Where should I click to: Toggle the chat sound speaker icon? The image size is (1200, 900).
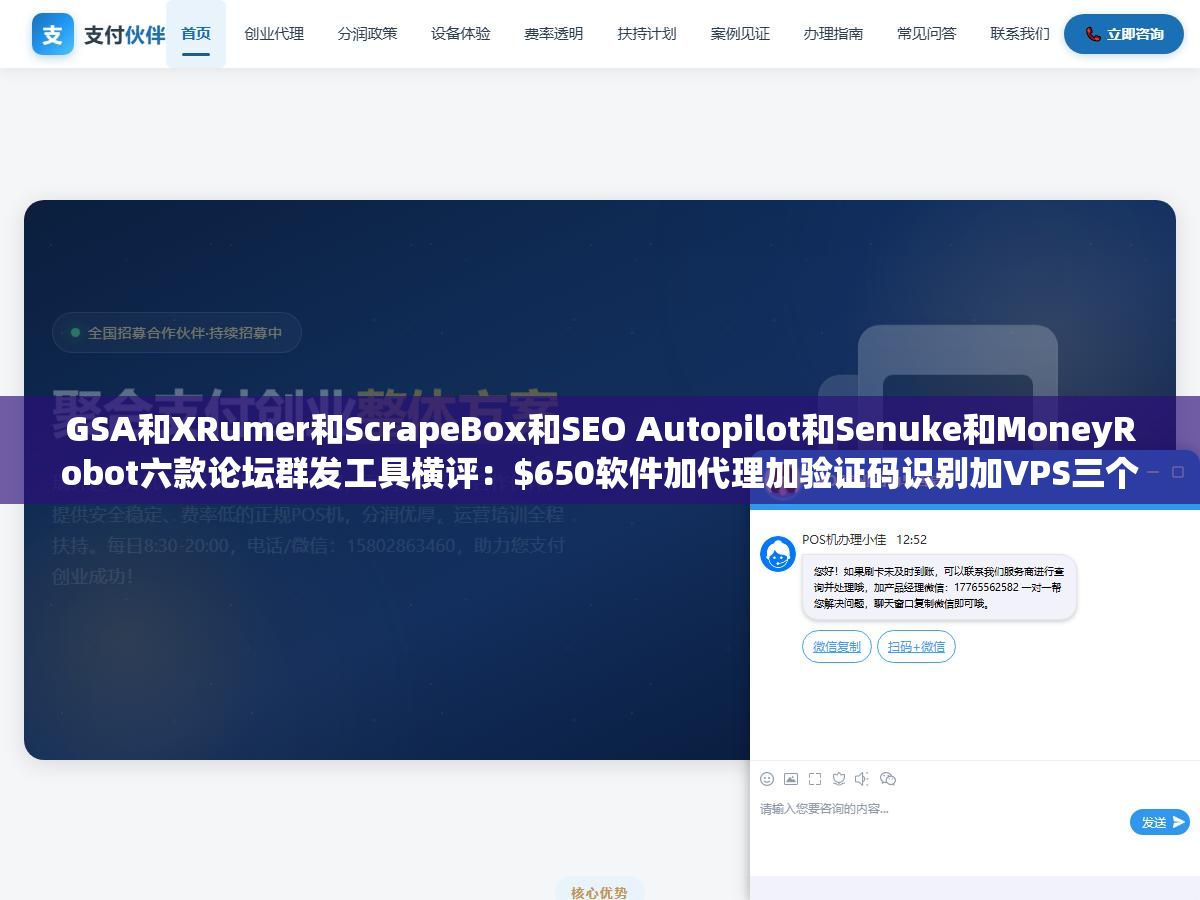click(x=863, y=778)
